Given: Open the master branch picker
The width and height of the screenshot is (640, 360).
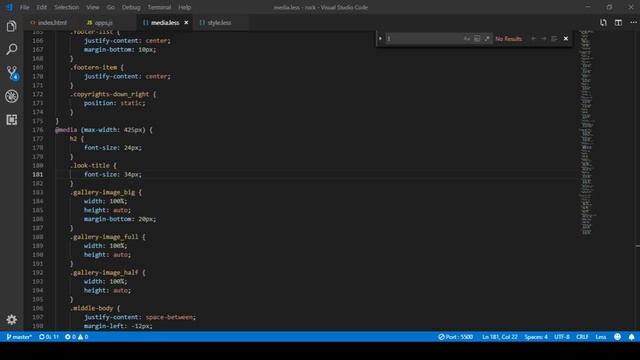Looking at the screenshot, I should [19, 337].
